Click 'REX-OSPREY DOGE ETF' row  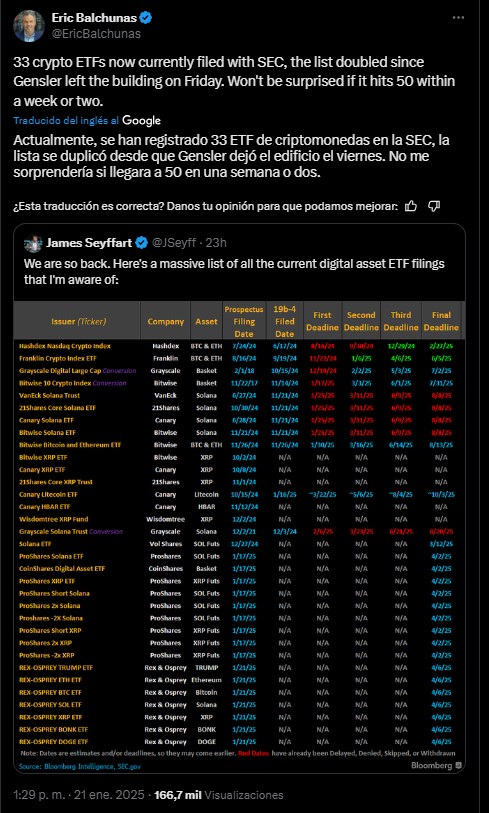point(239,741)
